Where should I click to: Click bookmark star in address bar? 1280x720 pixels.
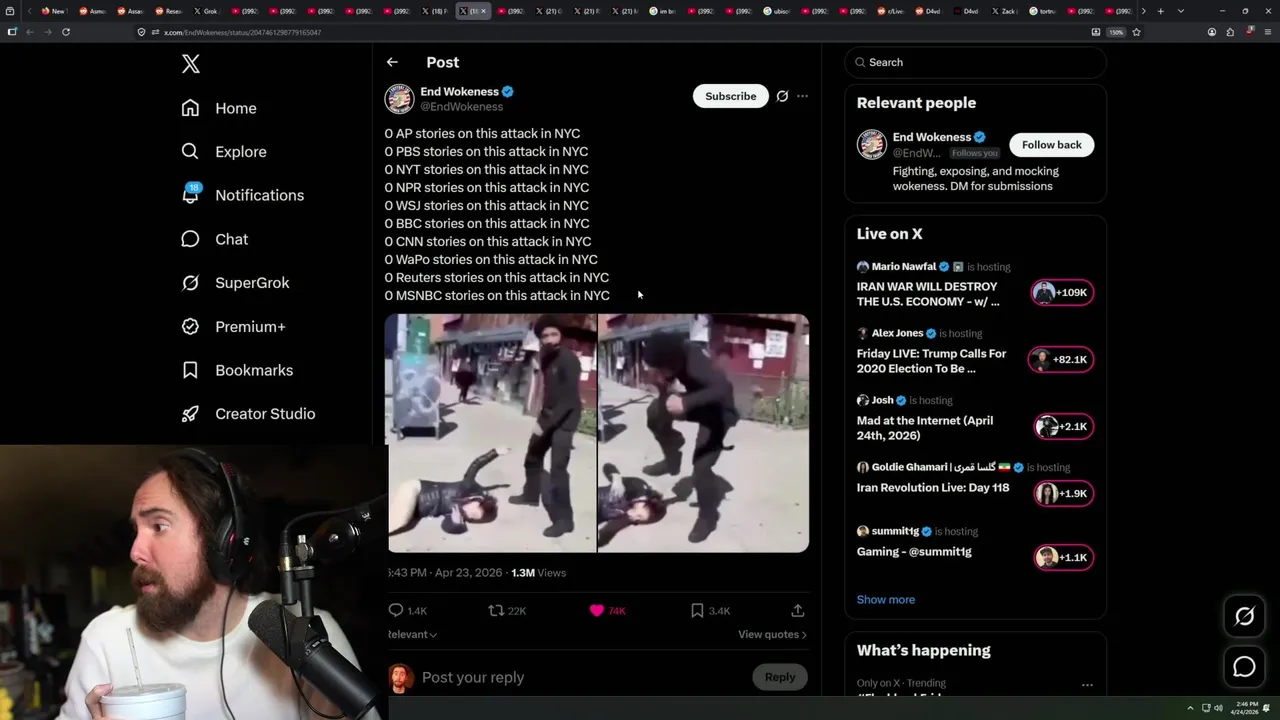tap(1136, 32)
